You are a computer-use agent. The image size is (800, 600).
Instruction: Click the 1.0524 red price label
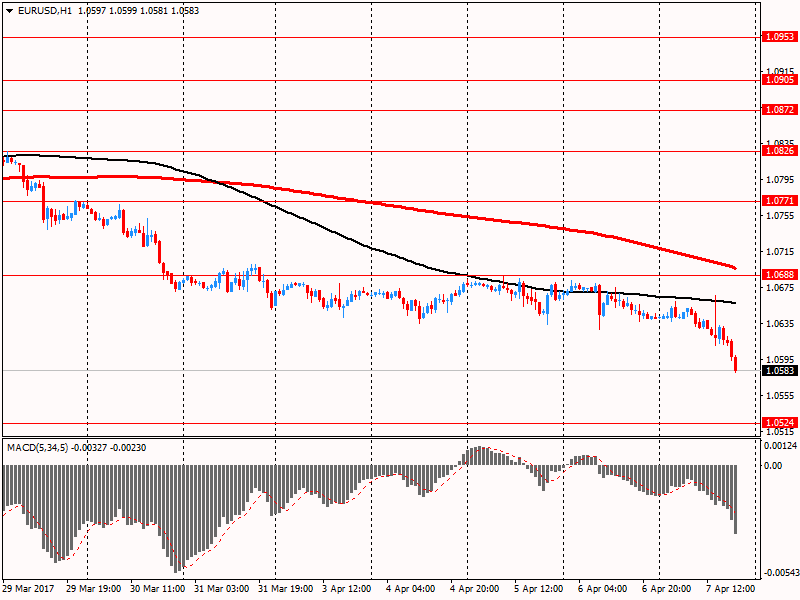click(x=780, y=422)
